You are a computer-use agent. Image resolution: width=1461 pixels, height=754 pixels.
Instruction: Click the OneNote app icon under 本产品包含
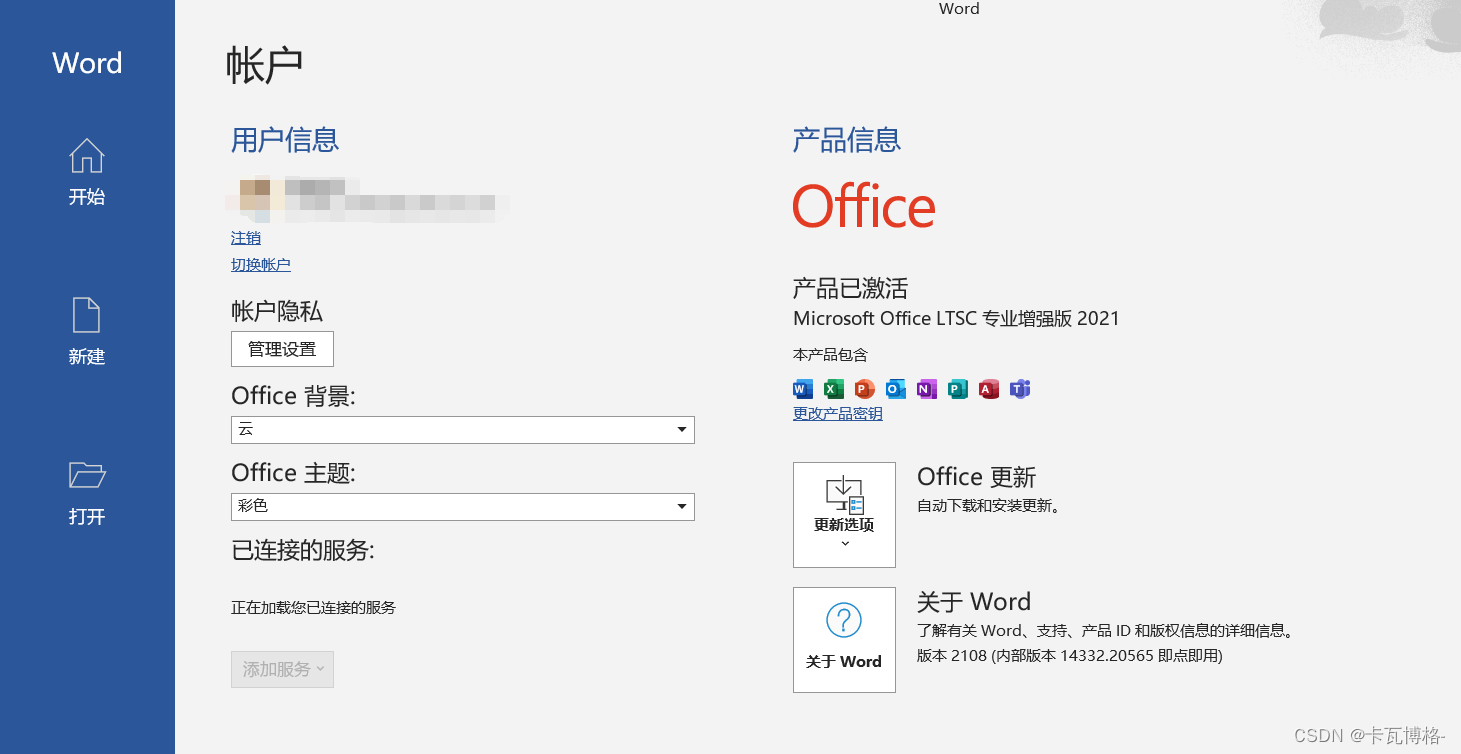[927, 389]
